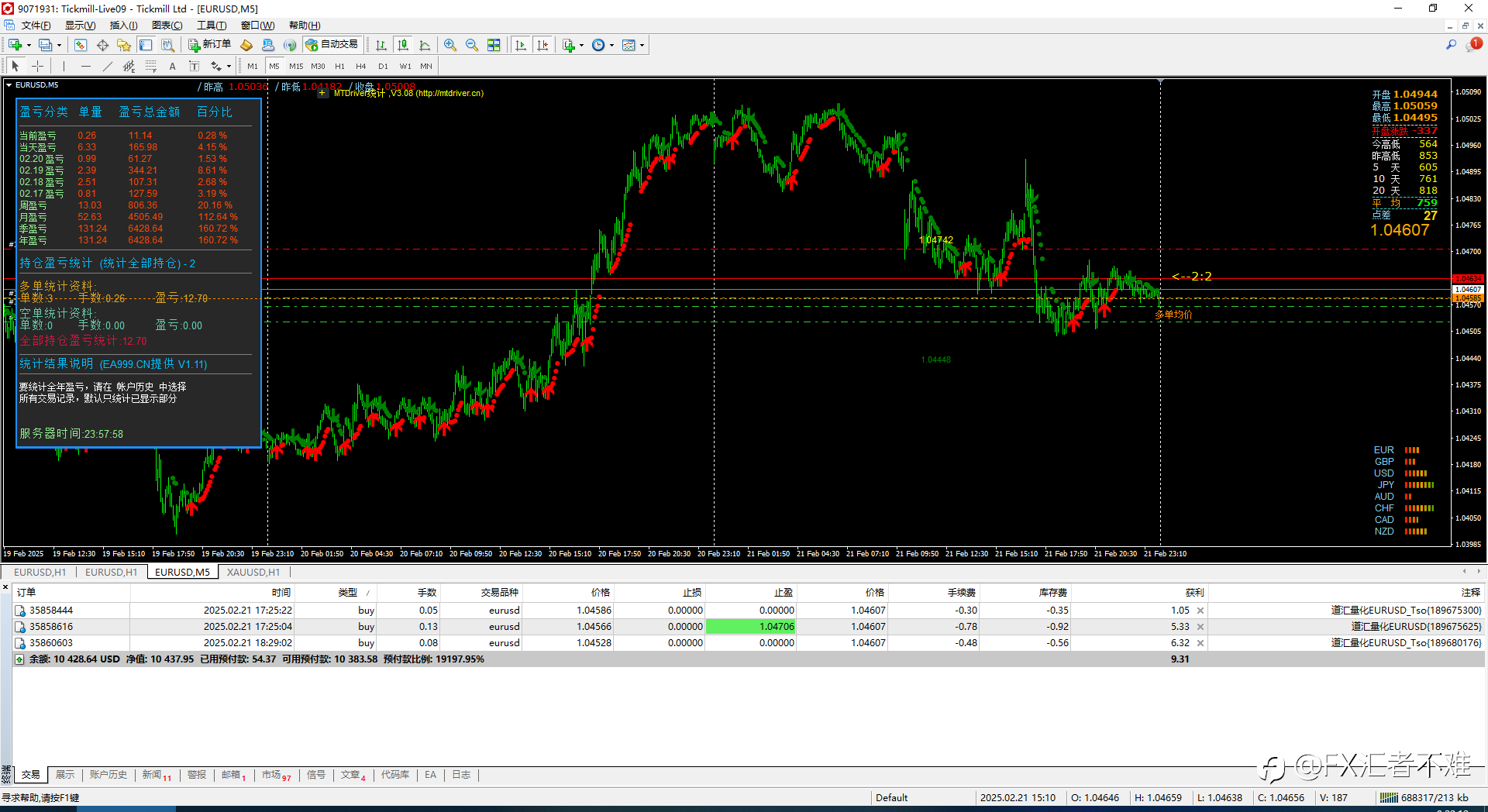
Task: Switch chart to bar chart mode
Action: pos(381,45)
